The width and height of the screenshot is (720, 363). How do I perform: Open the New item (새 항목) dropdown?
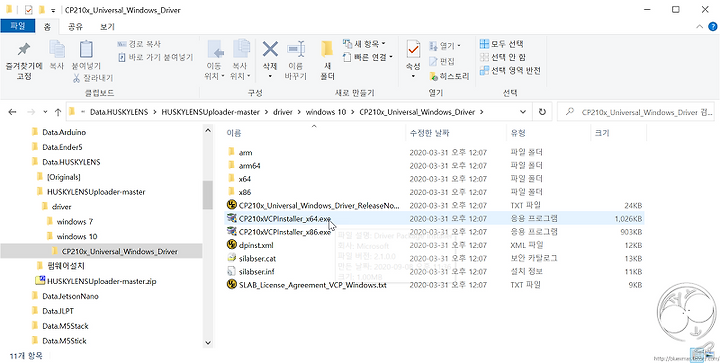(364, 44)
